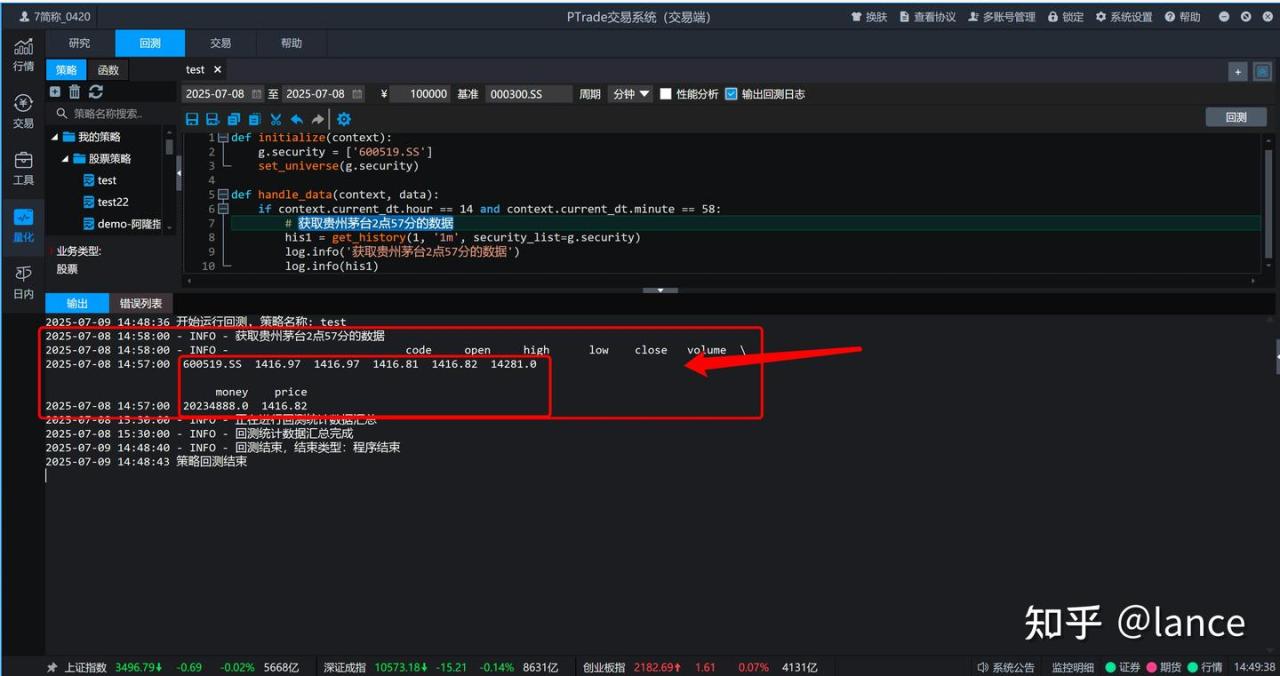Collapse the editor panel using center arrow
Screen dimensions: 1280x676
660,290
